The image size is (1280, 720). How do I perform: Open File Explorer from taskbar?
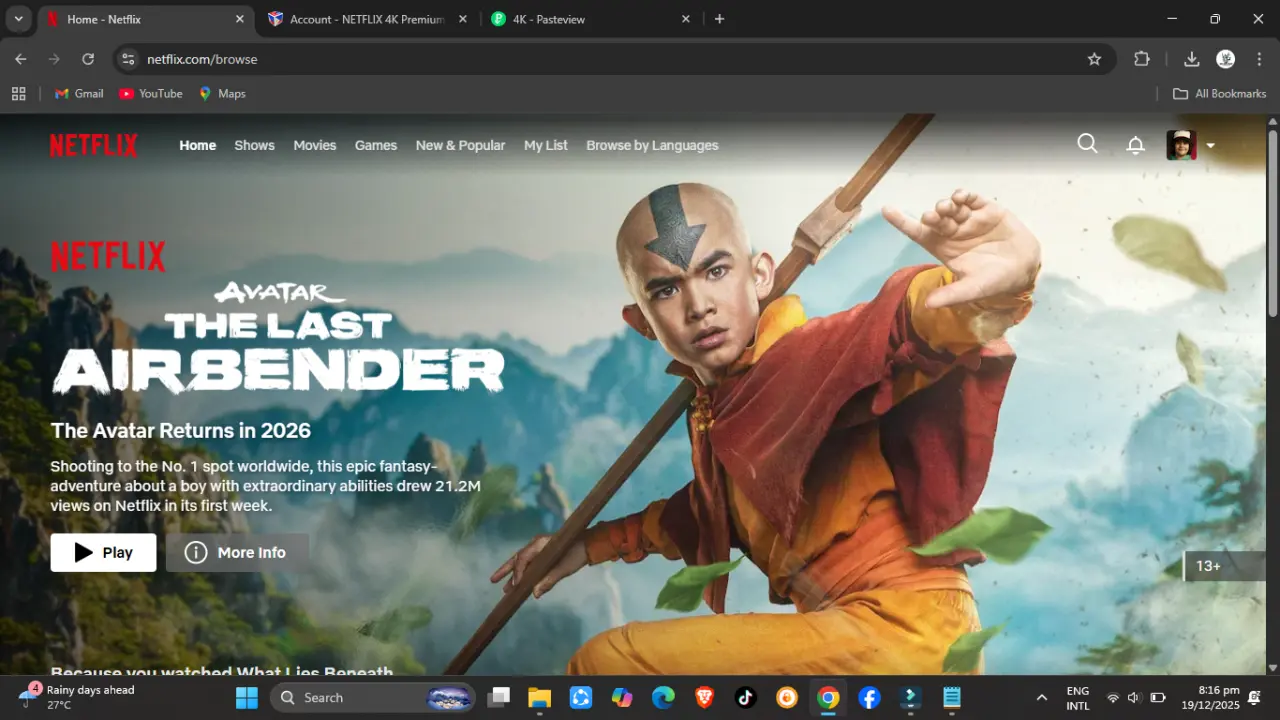pos(539,697)
